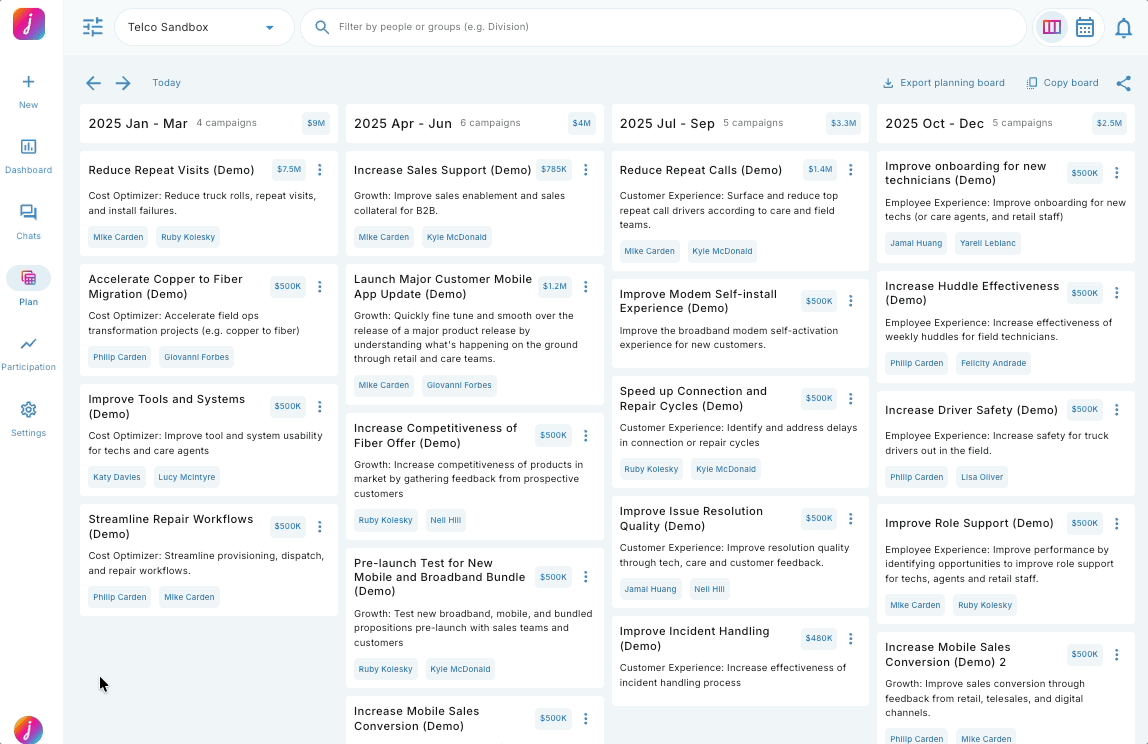Click the Today button
The width and height of the screenshot is (1148, 744).
166,83
